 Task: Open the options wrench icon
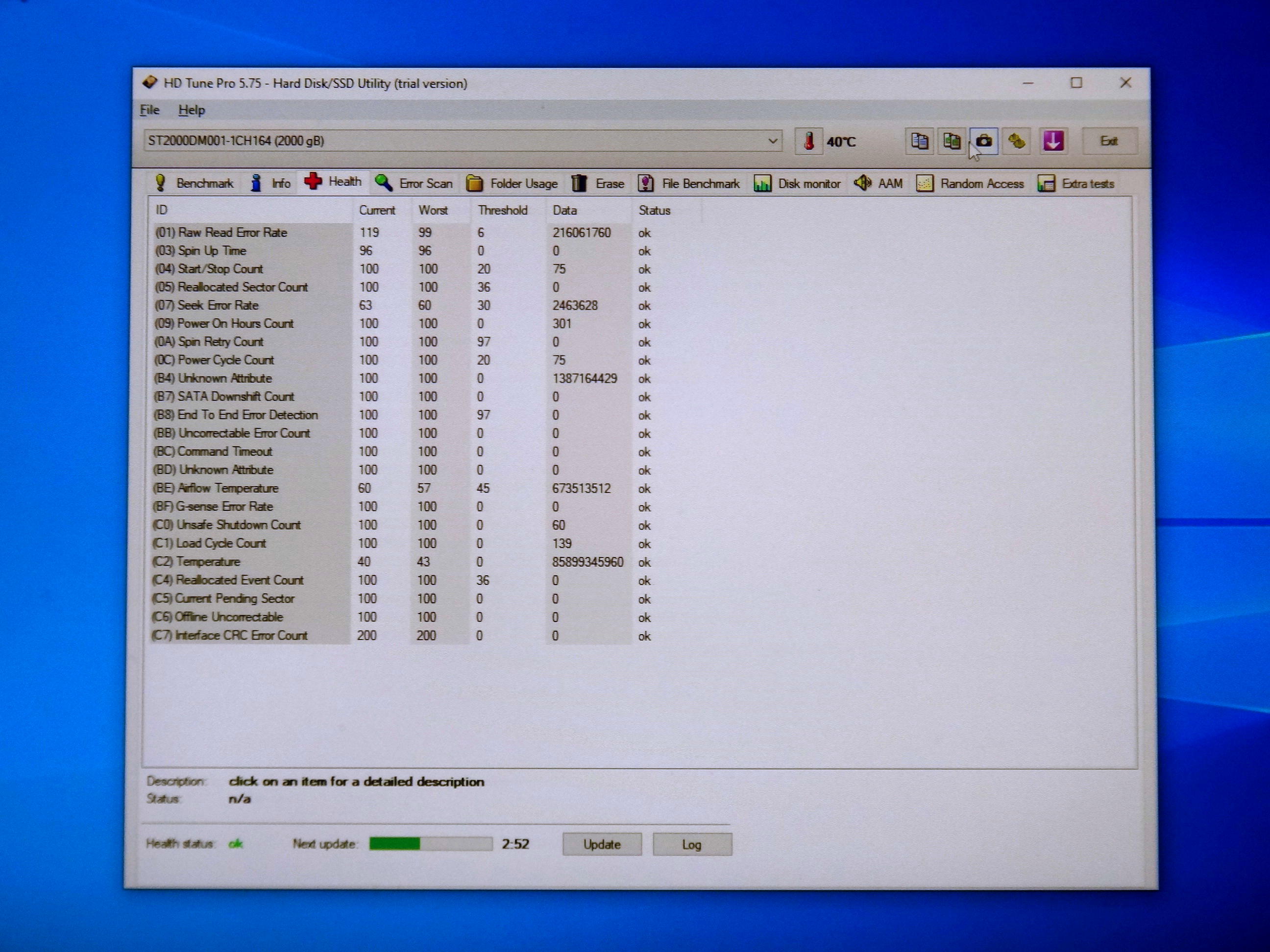pyautogui.click(x=1017, y=141)
